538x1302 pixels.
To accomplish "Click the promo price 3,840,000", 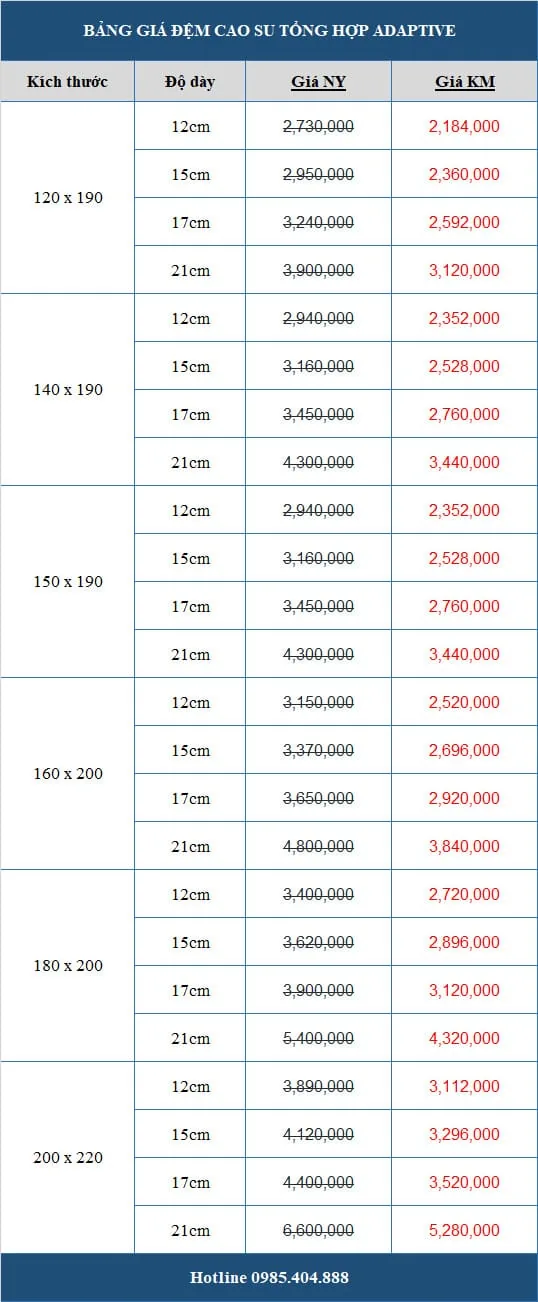I will point(464,846).
